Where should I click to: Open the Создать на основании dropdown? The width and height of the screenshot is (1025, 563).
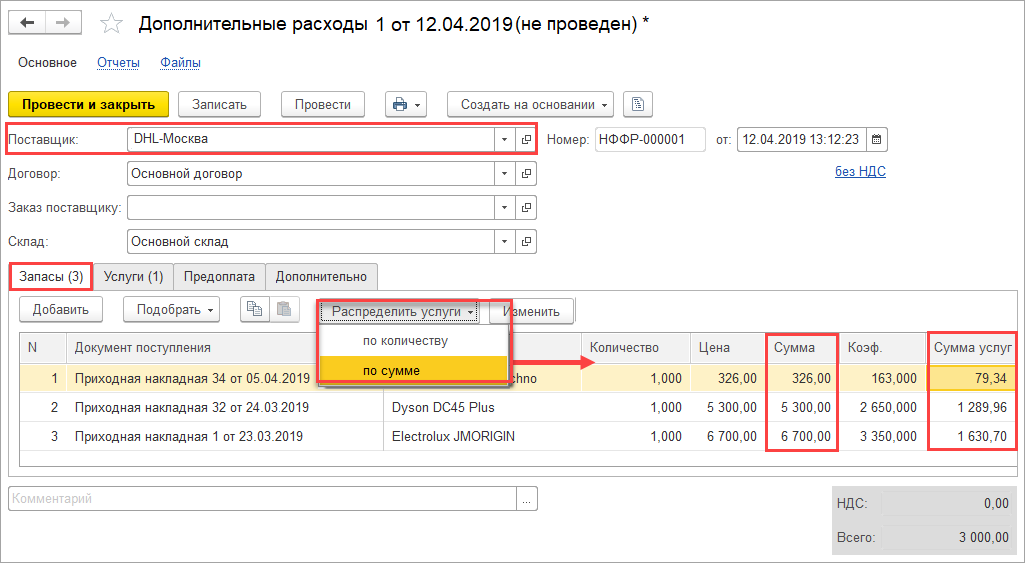tap(535, 105)
